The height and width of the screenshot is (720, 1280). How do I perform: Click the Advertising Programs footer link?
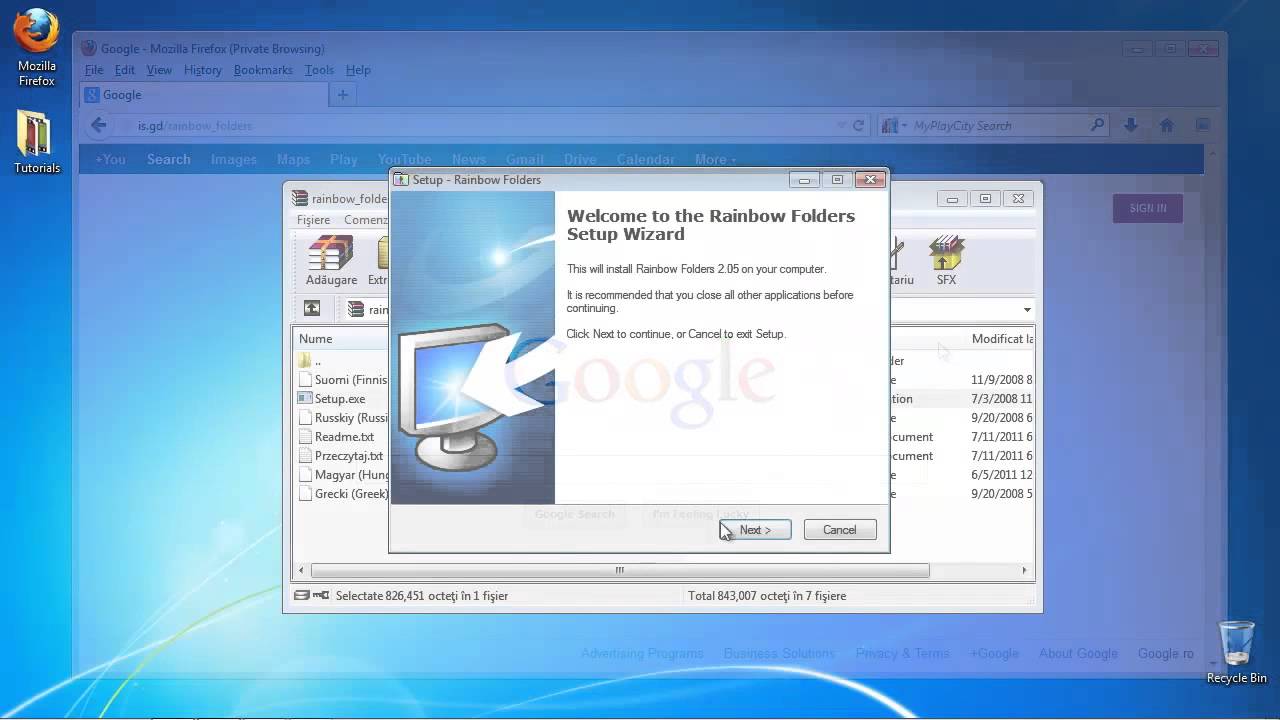642,654
